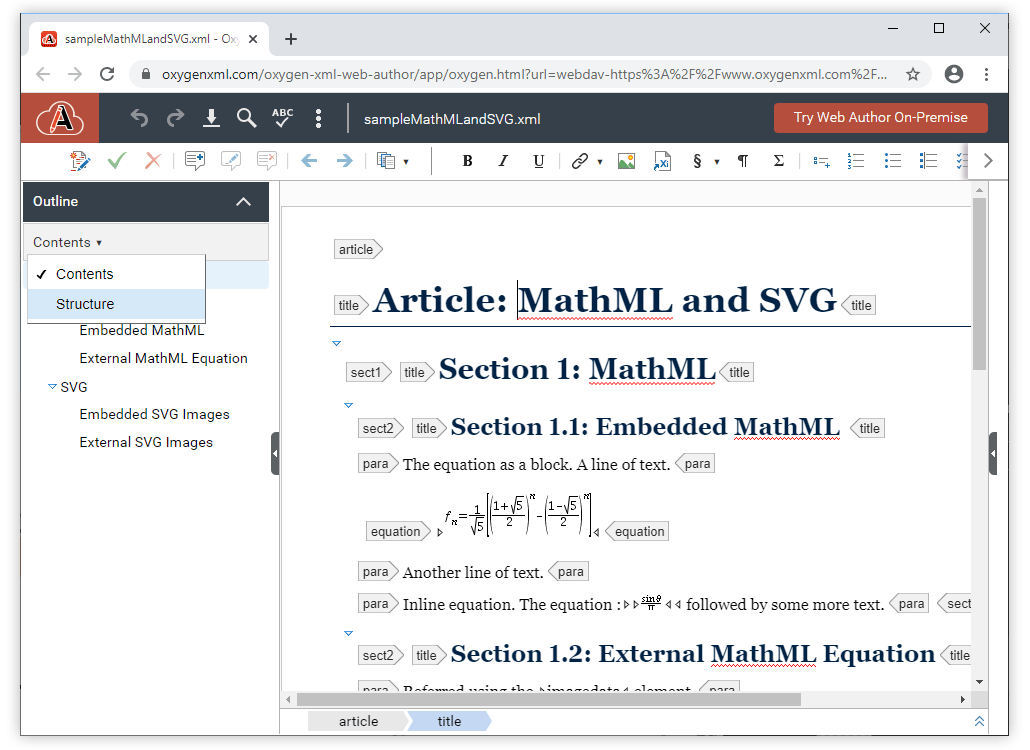Screen dimensions: 1030x750
Task: Click the Download document icon
Action: [211, 118]
